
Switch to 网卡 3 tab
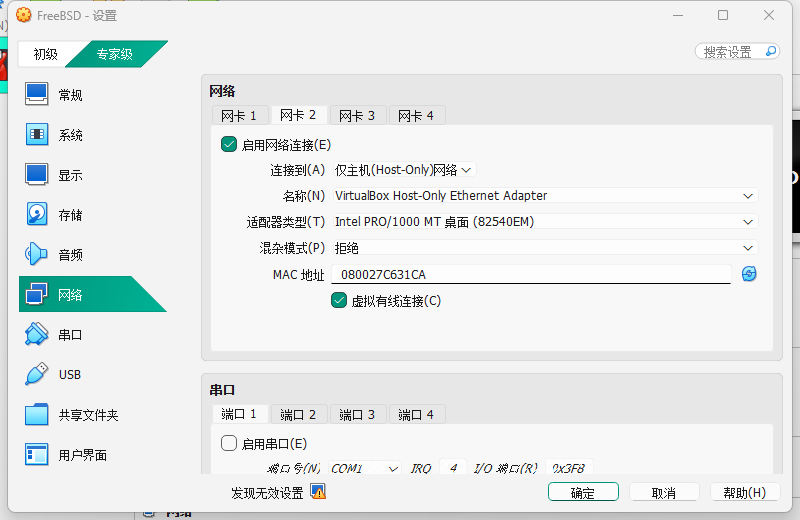coord(357,115)
